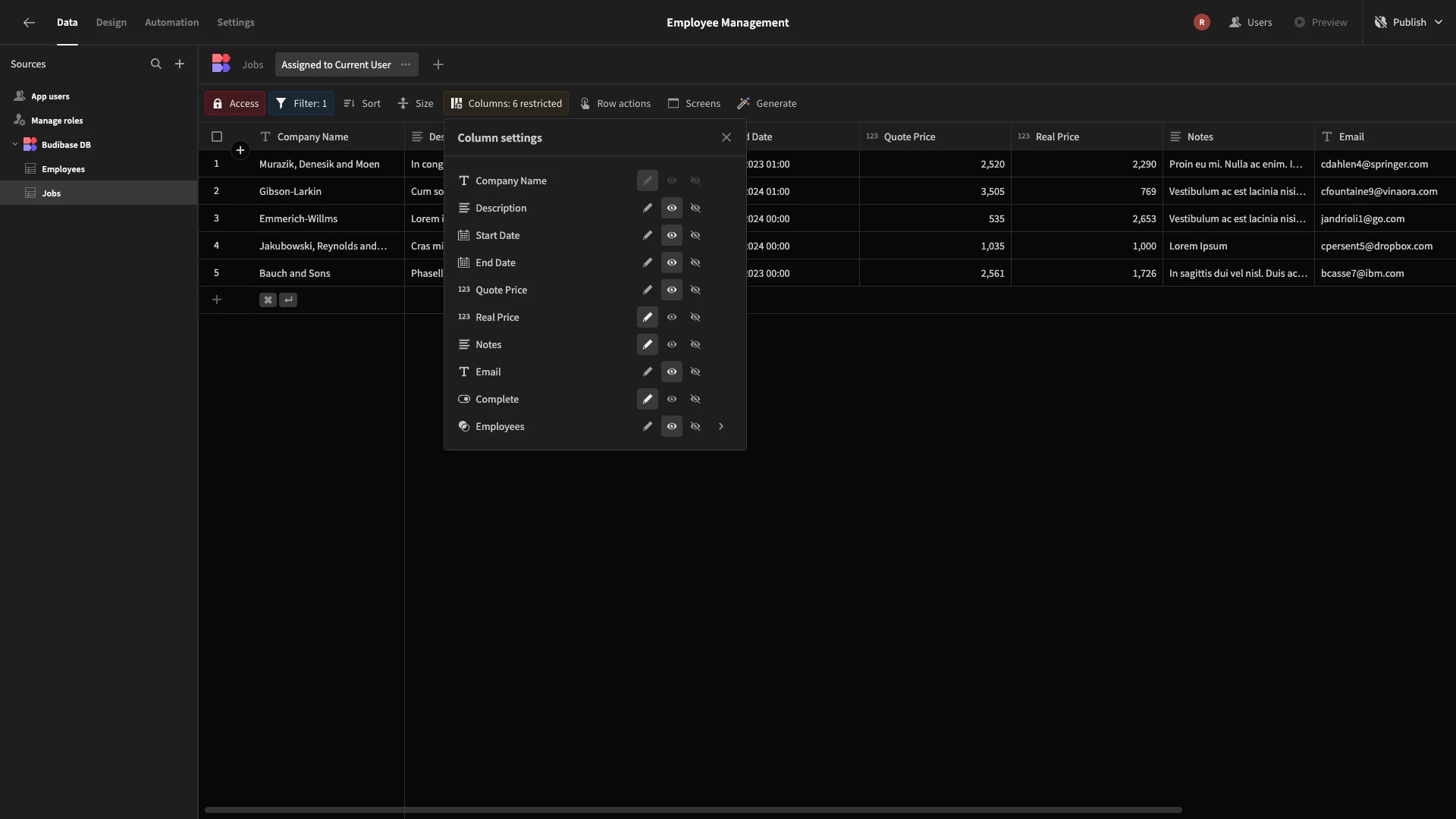Select the Employees table in sidebar
The image size is (1456, 819).
click(x=99, y=169)
